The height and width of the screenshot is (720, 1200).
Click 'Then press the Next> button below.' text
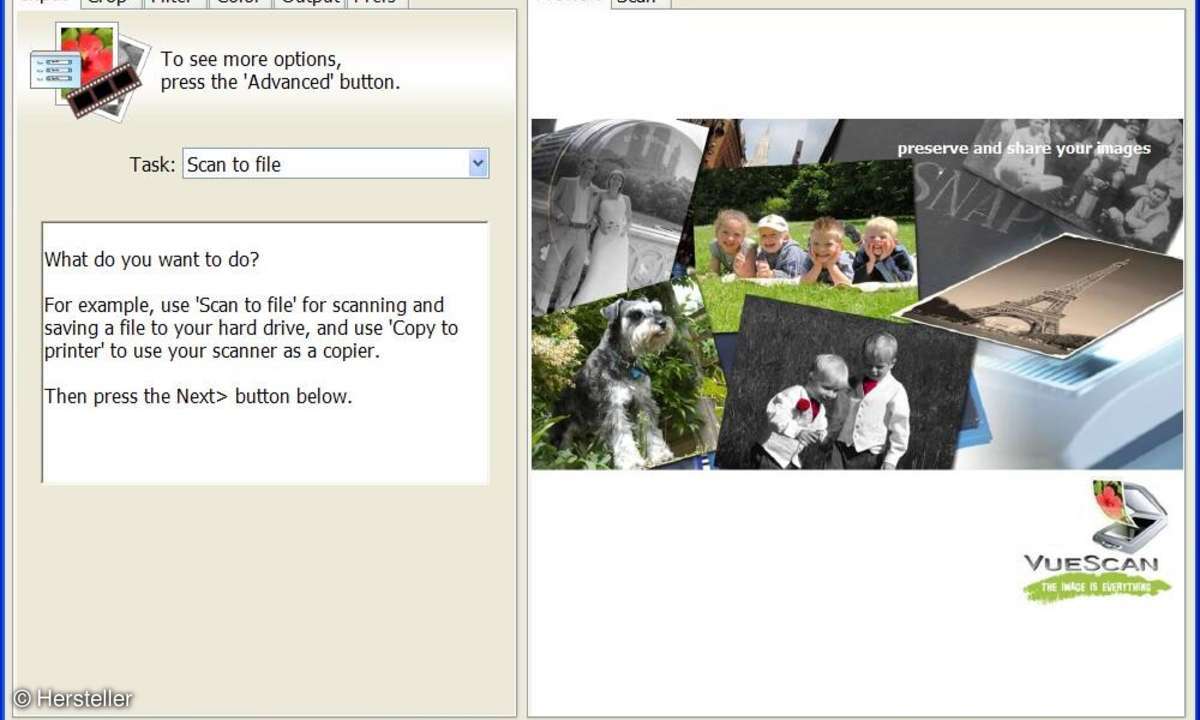(198, 396)
